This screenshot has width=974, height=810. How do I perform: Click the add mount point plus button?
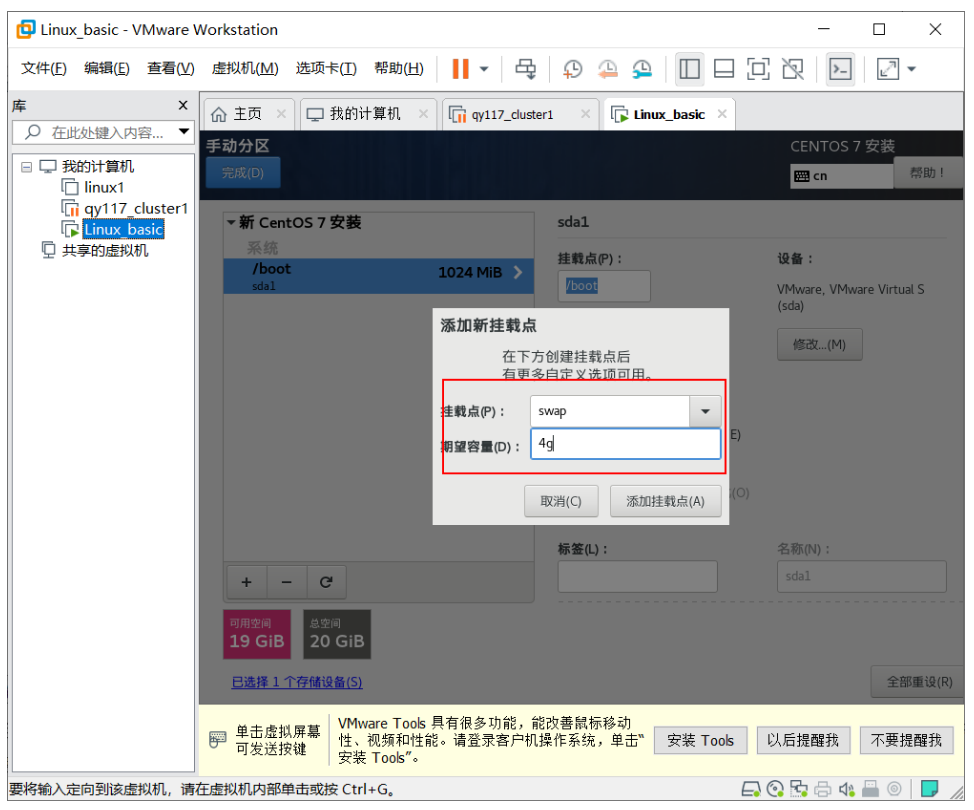tap(247, 582)
